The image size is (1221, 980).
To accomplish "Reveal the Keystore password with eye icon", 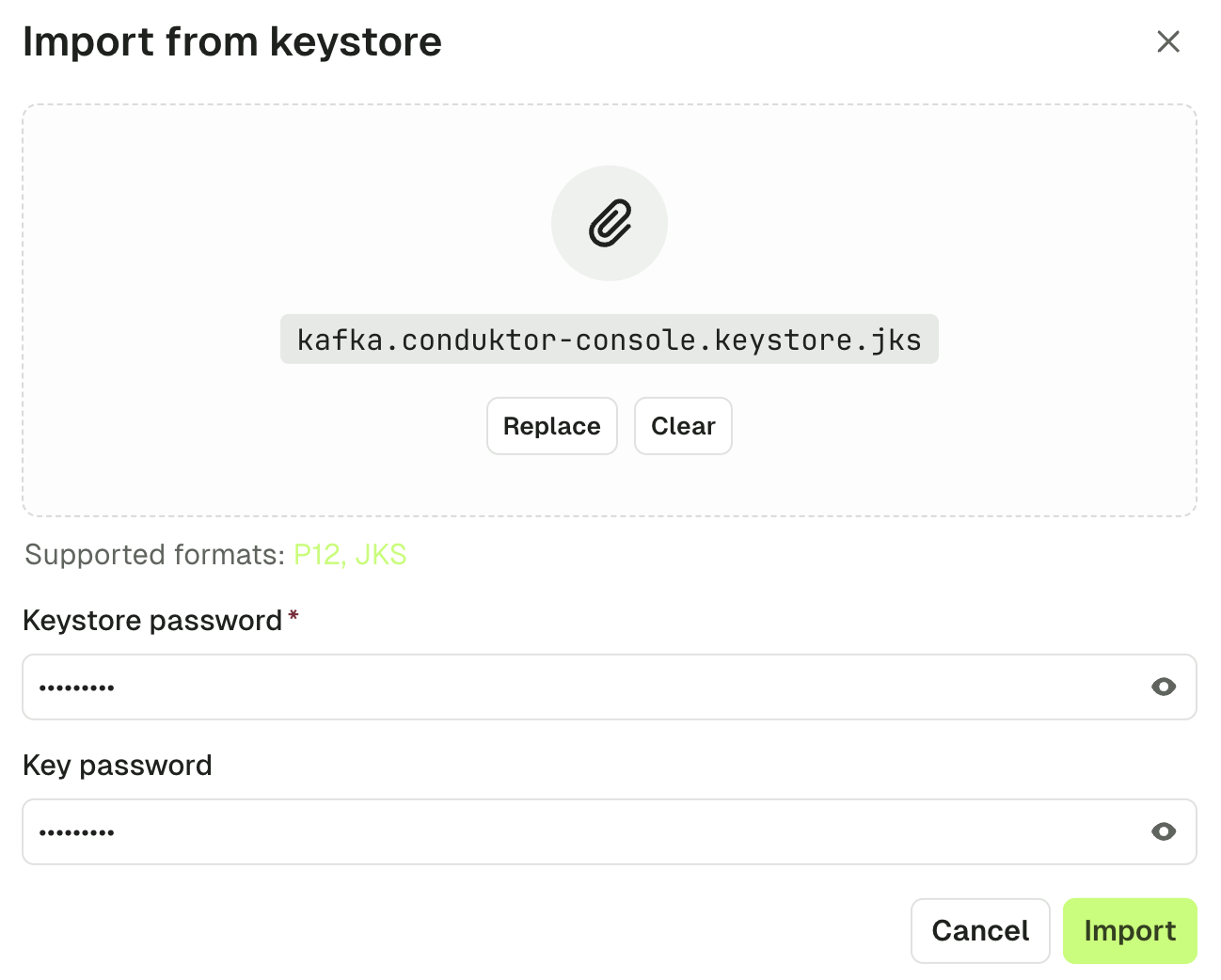I will pos(1164,688).
